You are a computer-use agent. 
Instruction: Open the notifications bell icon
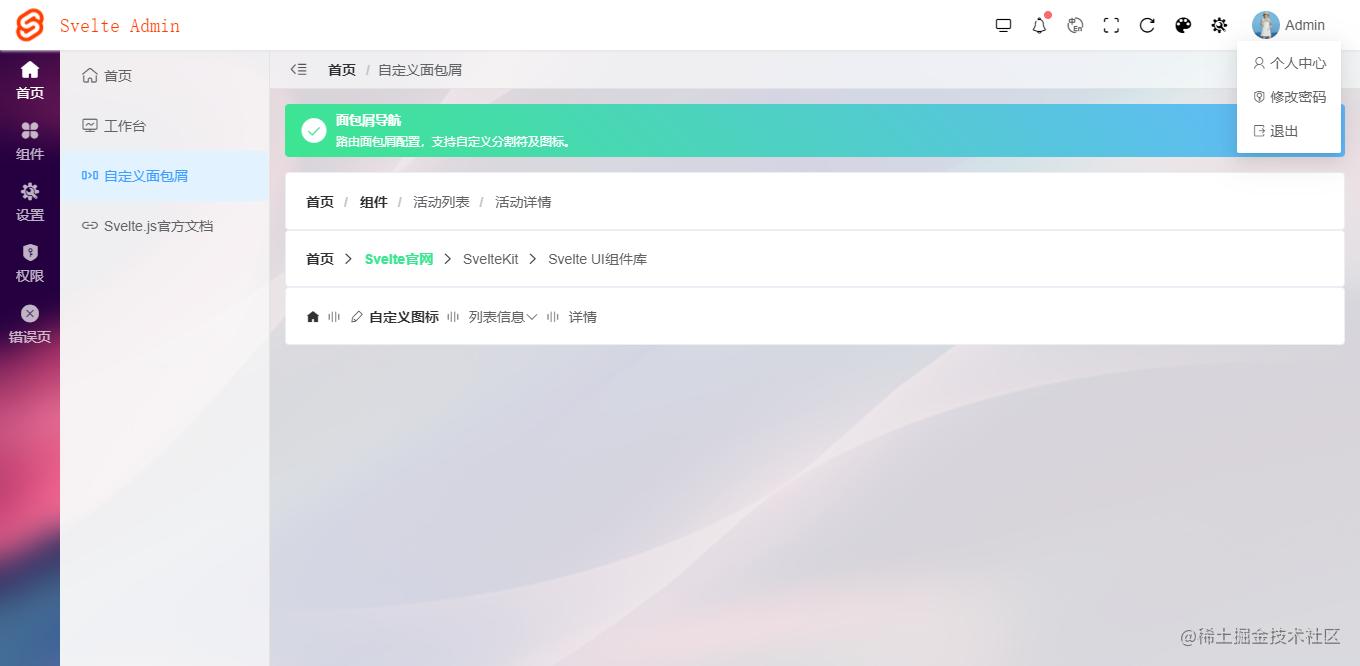tap(1039, 25)
